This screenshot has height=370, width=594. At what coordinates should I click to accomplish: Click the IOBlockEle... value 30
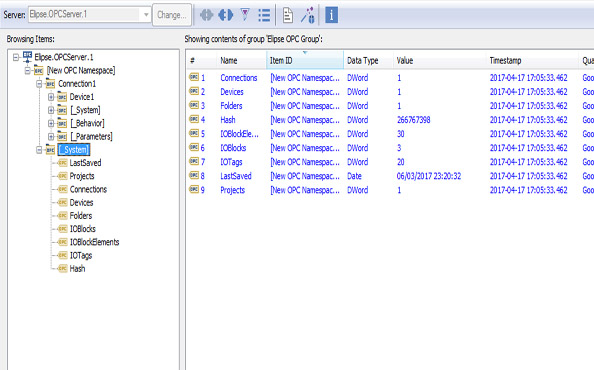[400, 134]
